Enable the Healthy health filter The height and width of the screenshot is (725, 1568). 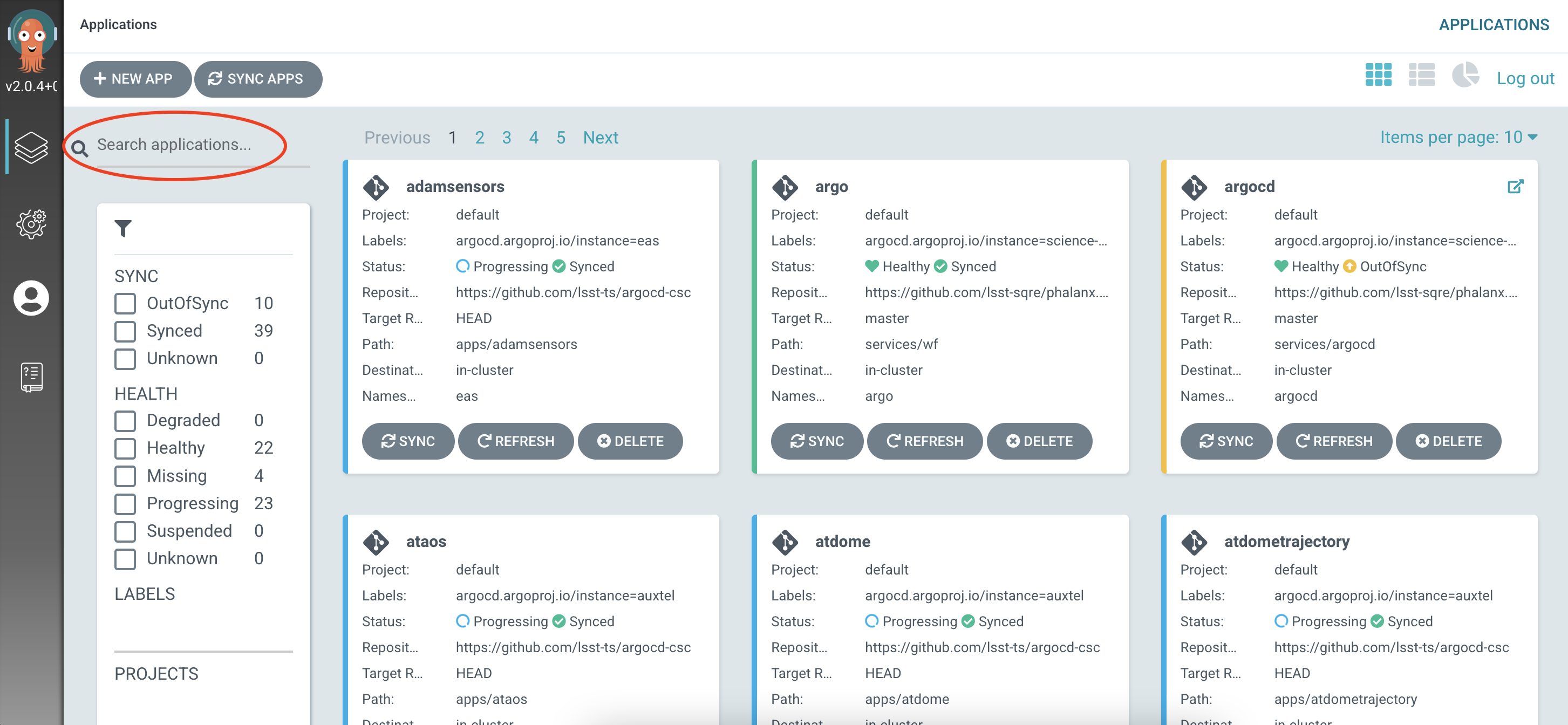pyautogui.click(x=125, y=448)
